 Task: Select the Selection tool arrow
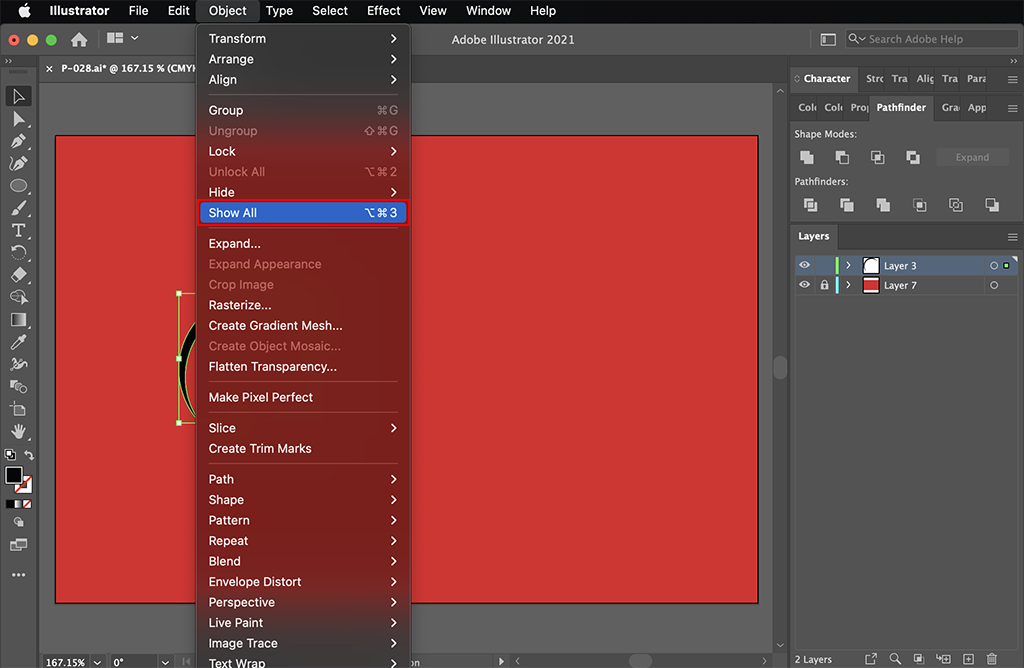click(x=18, y=97)
